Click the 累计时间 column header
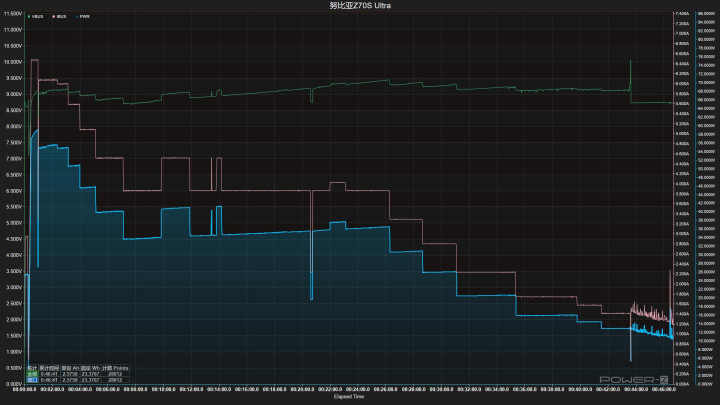 click(49, 368)
